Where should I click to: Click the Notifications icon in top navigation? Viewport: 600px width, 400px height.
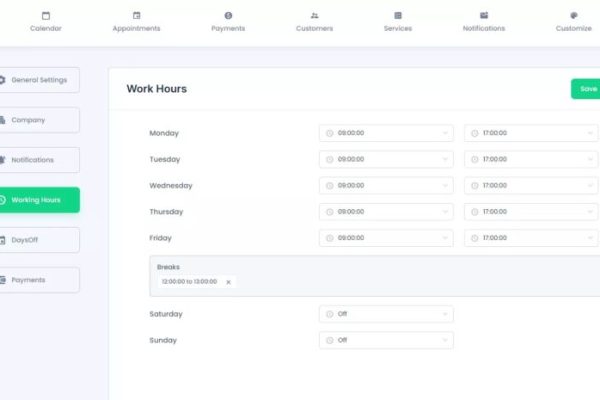point(484,16)
